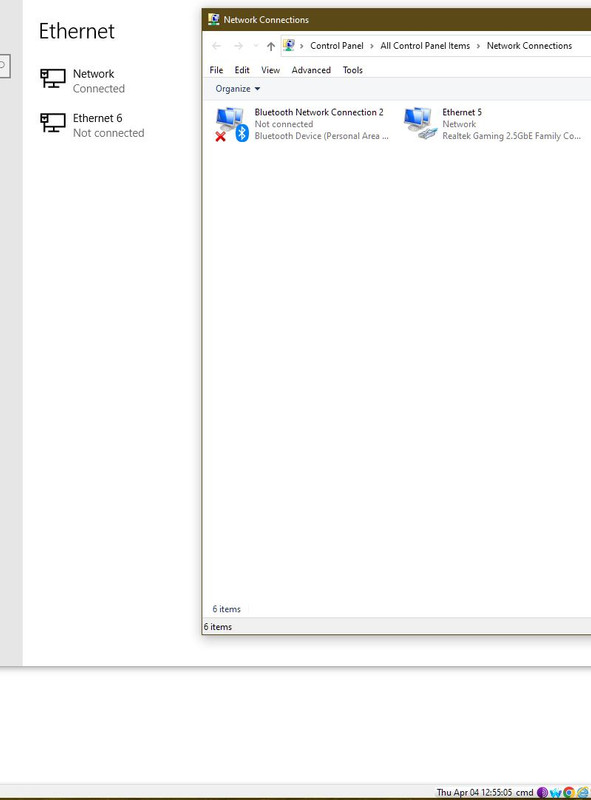Click the Network entry's ethernet icon in Settings
The image size is (591, 800).
53,79
